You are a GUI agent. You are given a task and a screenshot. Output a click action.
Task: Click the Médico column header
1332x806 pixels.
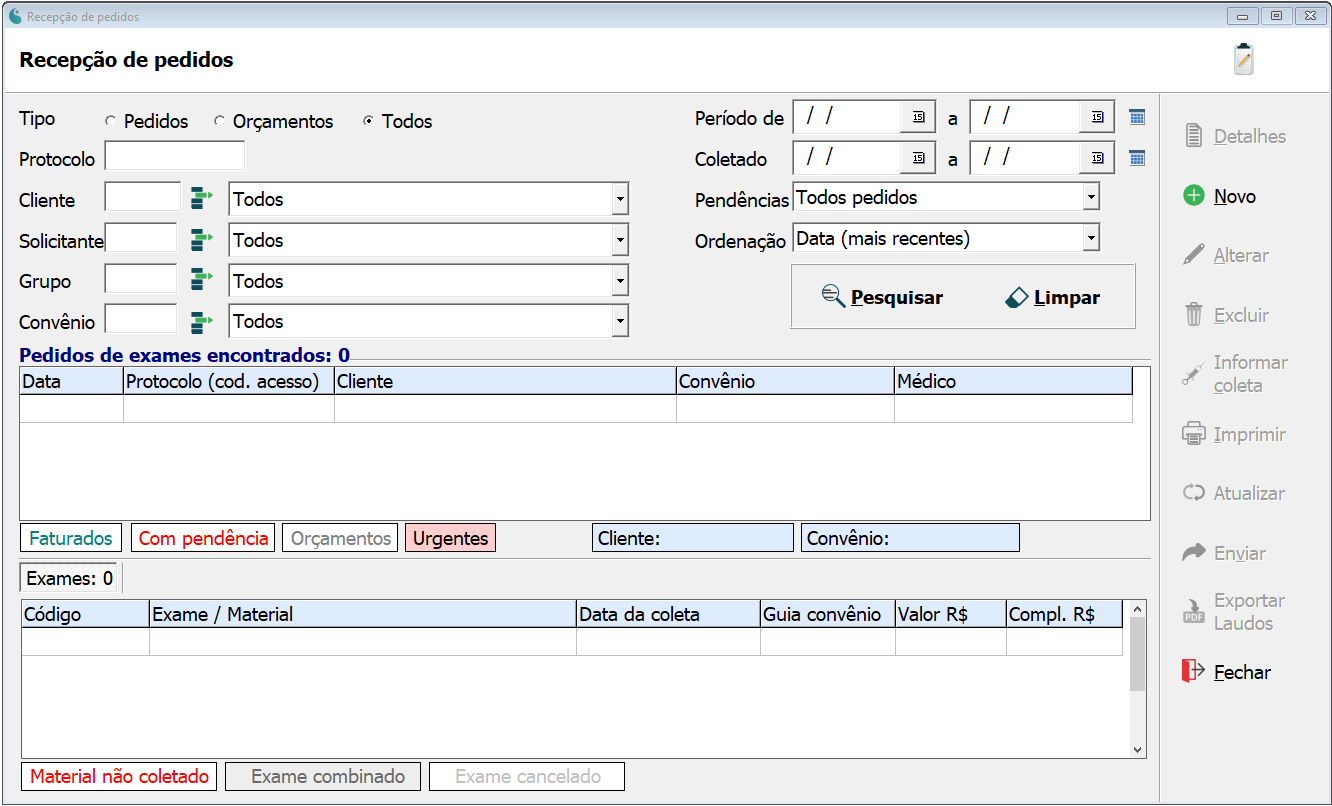1013,381
